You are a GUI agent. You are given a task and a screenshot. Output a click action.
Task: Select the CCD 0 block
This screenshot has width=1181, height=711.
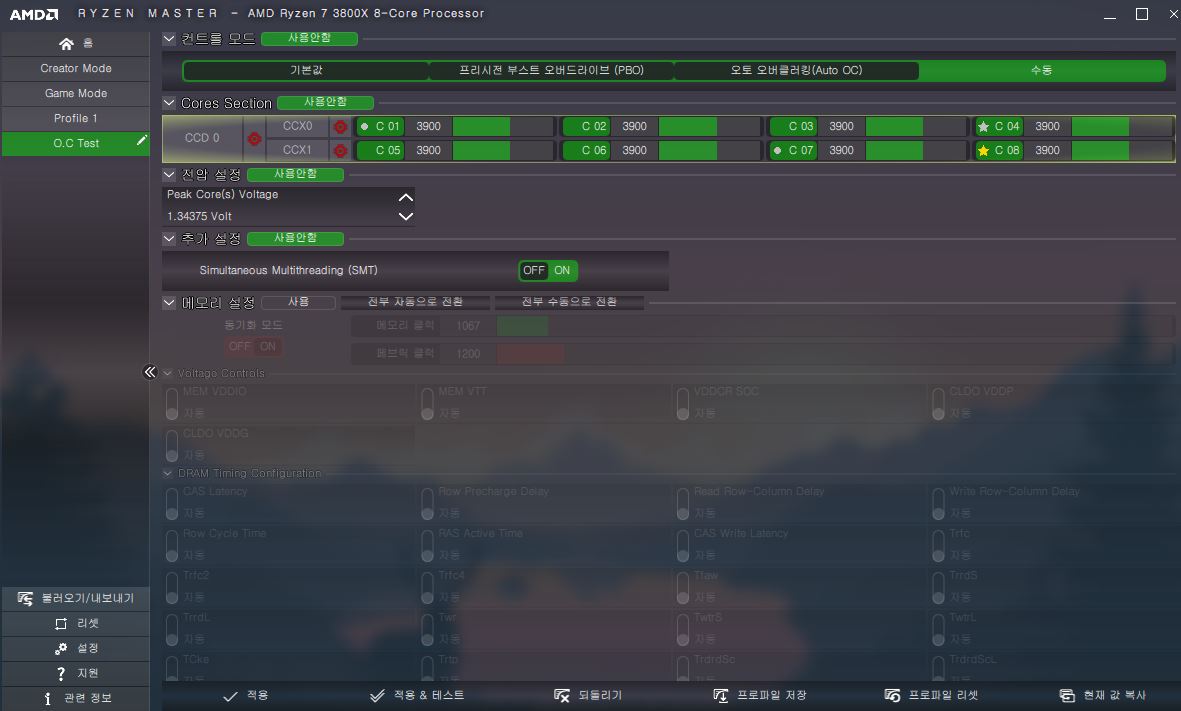(202, 139)
